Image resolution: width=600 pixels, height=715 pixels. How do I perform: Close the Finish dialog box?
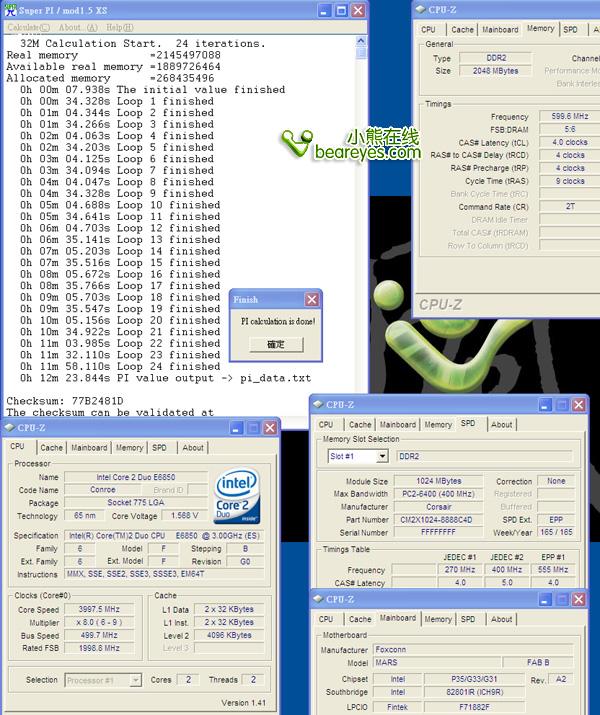click(312, 300)
